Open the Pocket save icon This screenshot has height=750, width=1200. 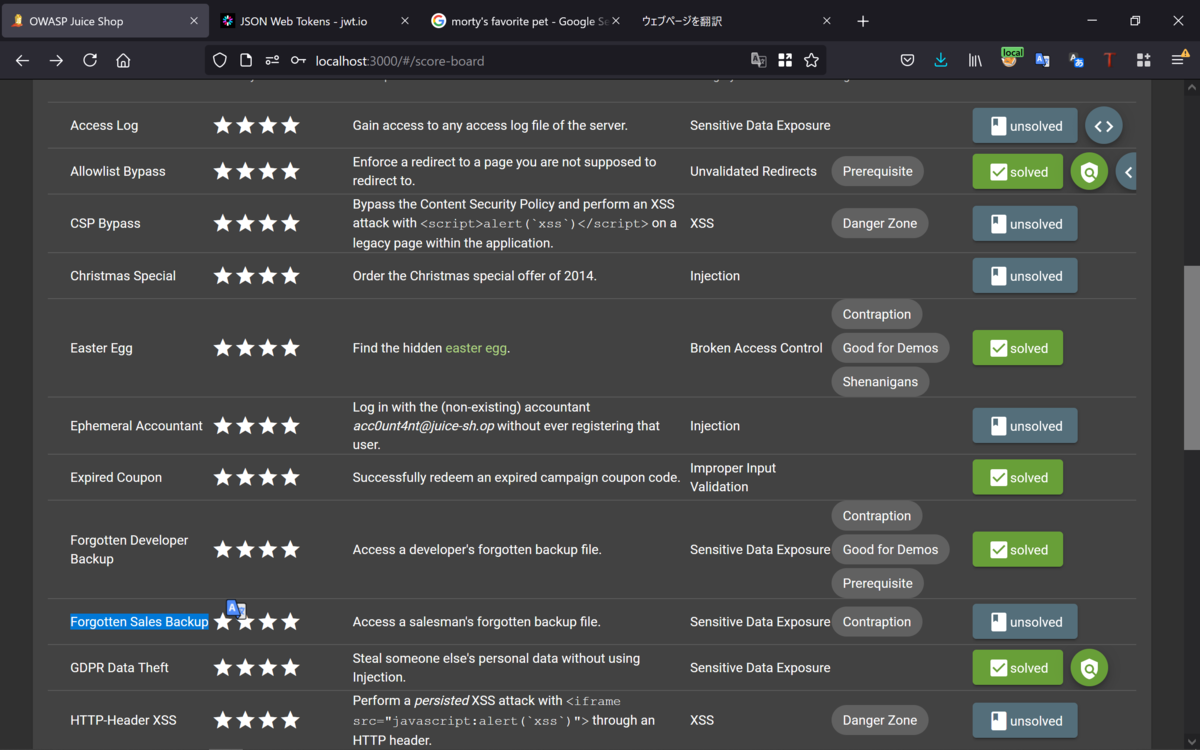pyautogui.click(x=907, y=60)
